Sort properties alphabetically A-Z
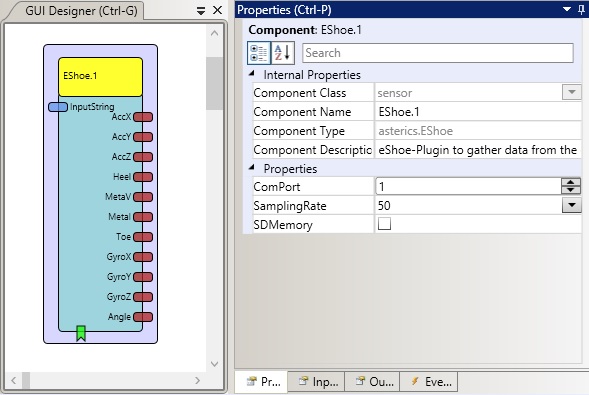 click(282, 53)
